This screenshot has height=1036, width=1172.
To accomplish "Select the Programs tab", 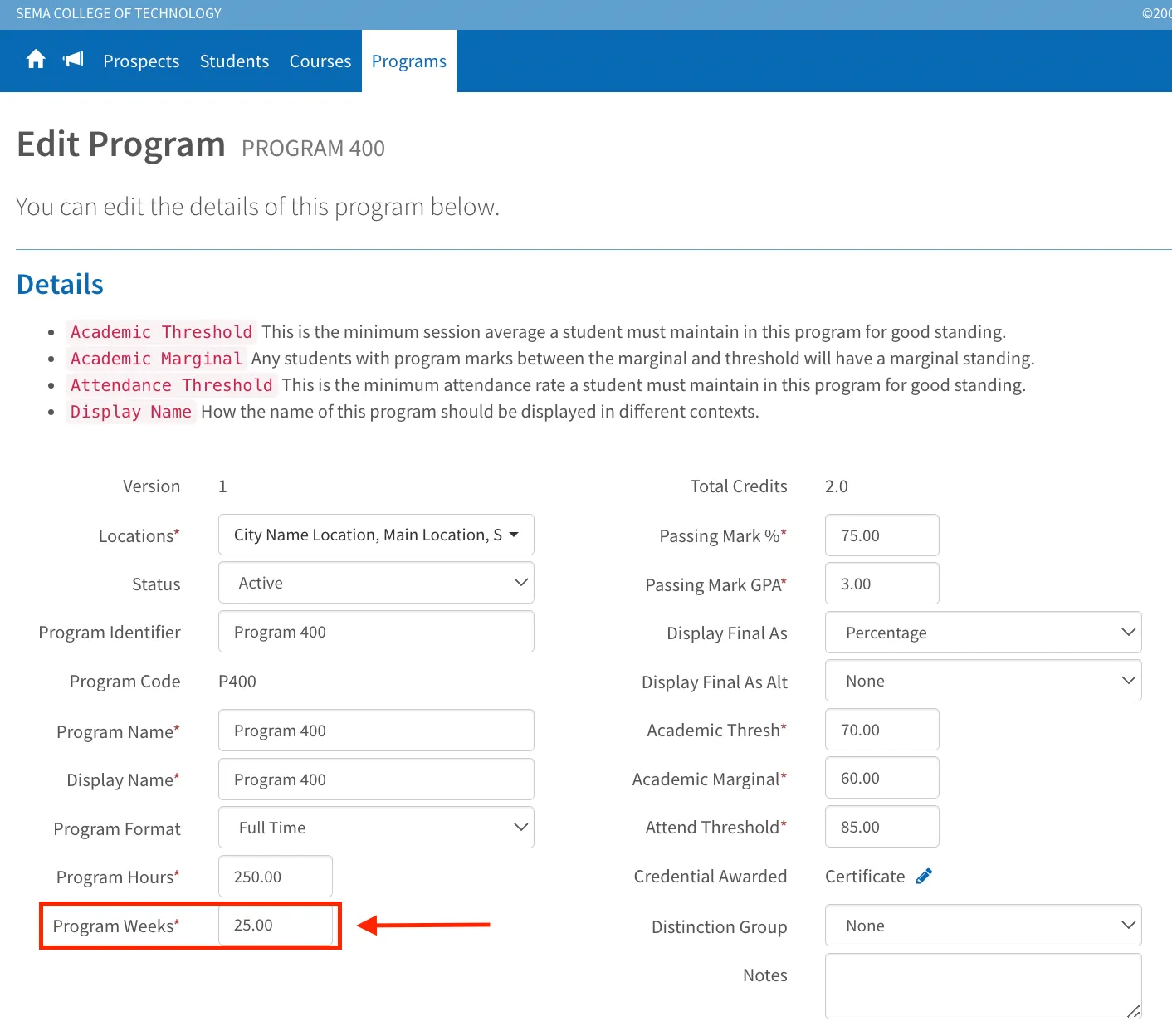I will click(x=409, y=61).
